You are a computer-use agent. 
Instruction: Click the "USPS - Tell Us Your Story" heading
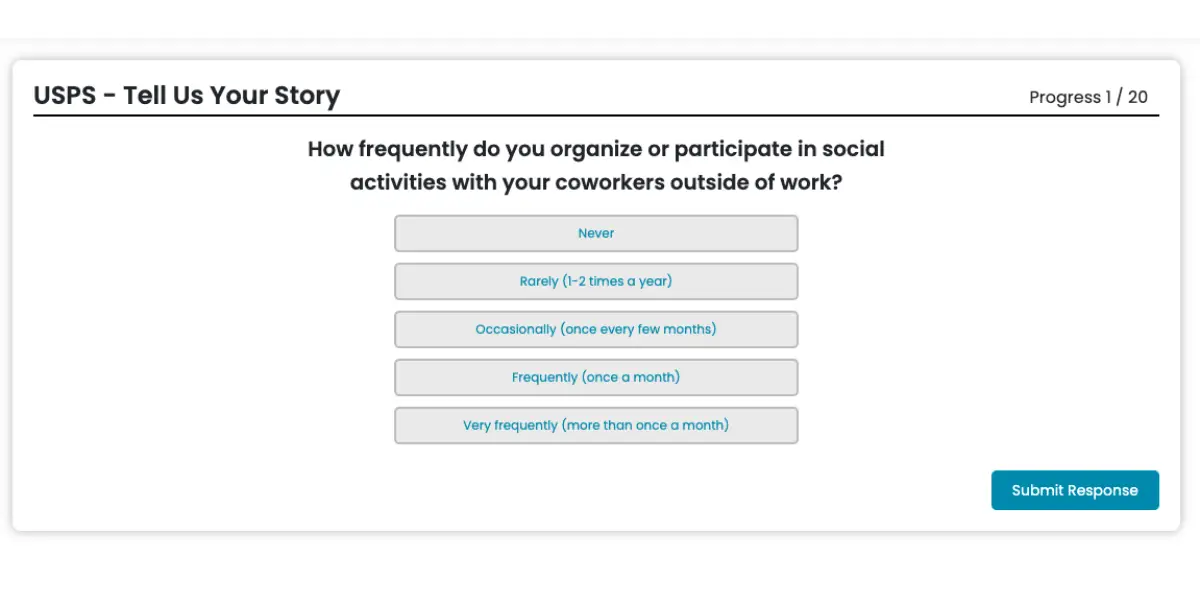point(187,95)
